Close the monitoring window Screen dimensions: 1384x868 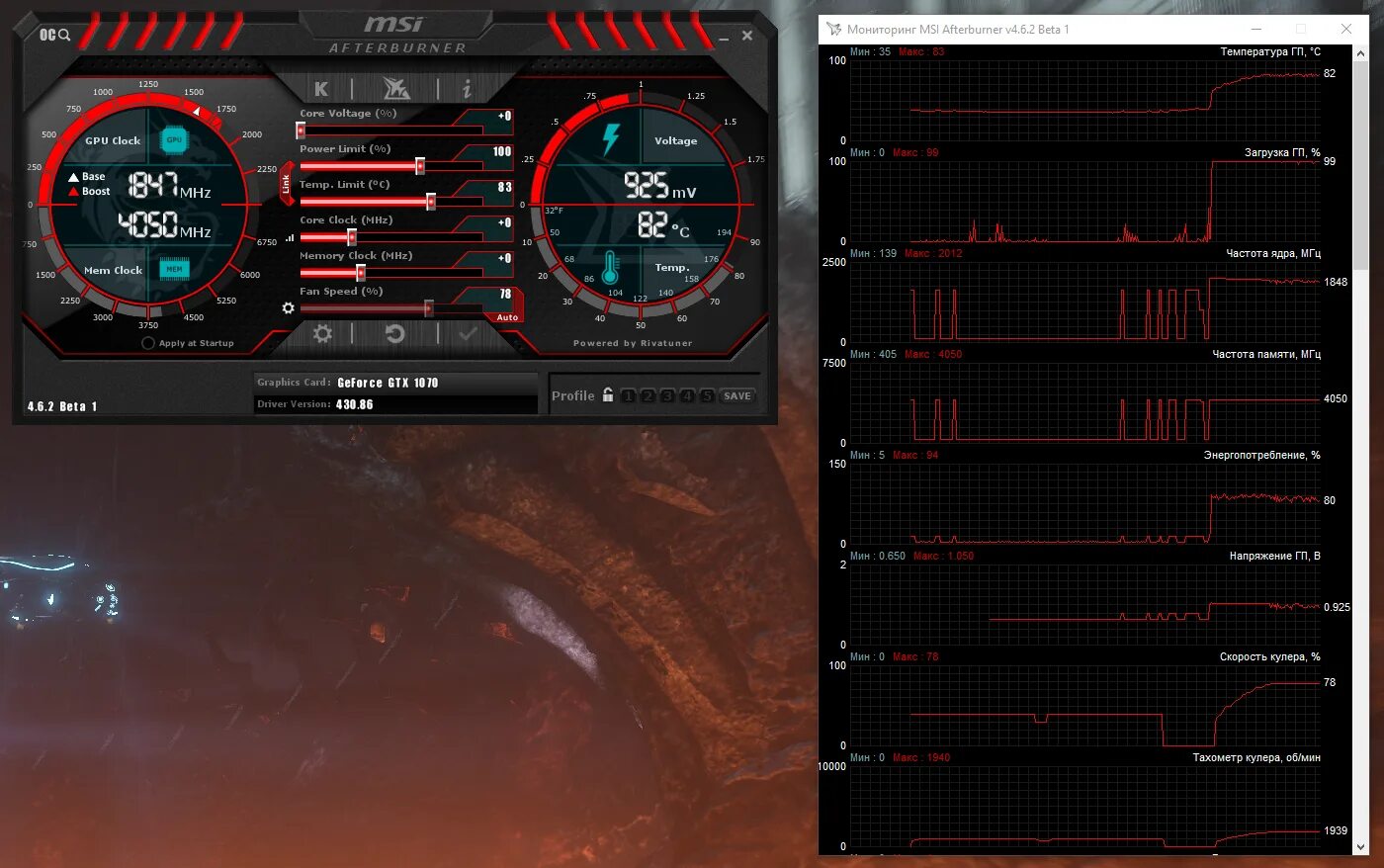[x=1345, y=29]
